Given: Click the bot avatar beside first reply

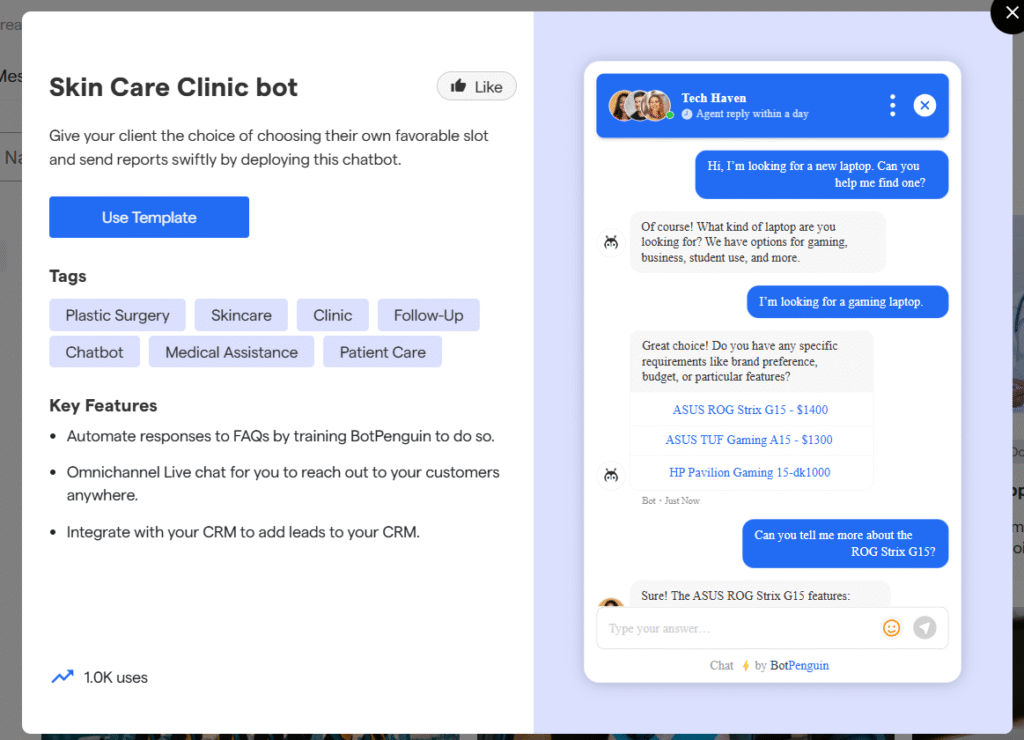Looking at the screenshot, I should click(611, 242).
